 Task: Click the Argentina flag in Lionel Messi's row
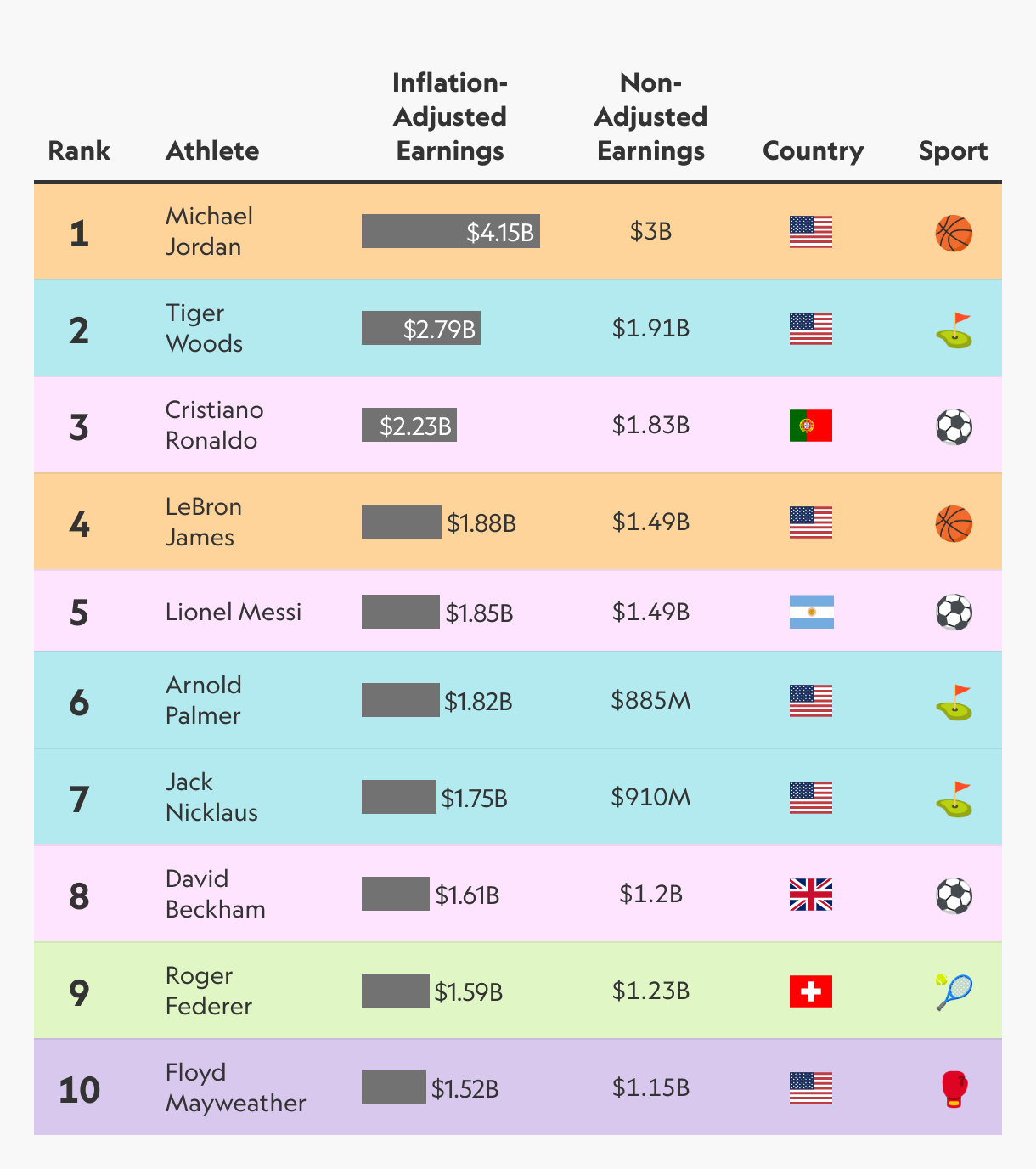point(811,612)
